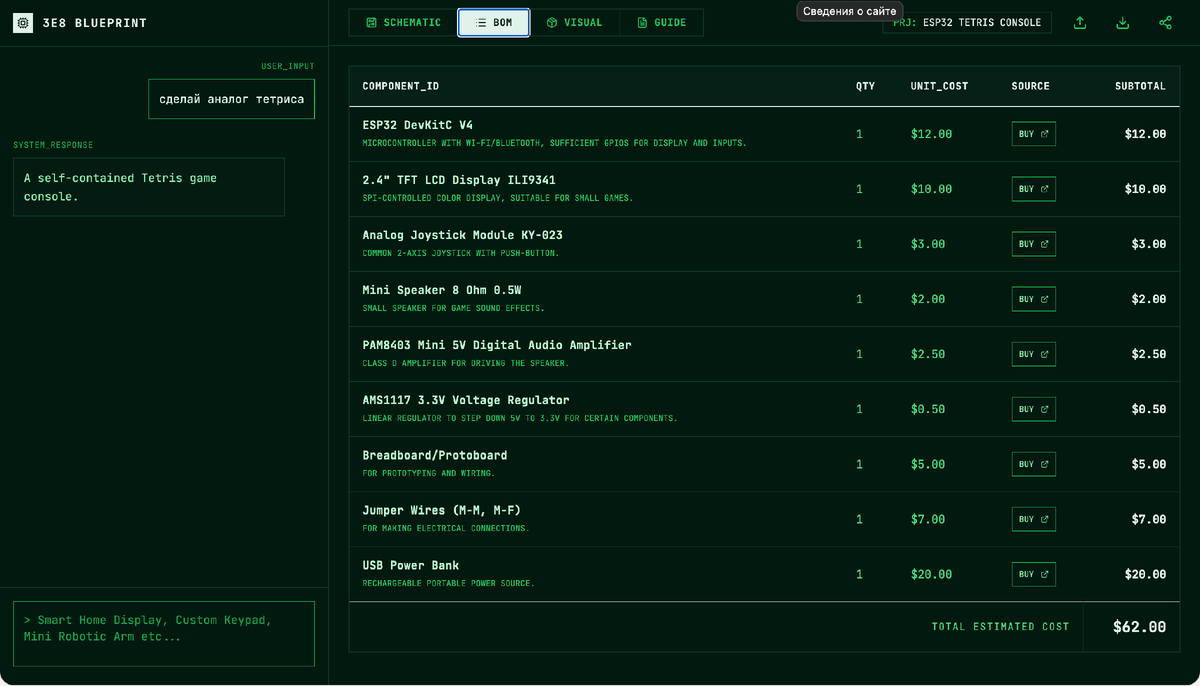Click the system response Tetris console text
The height and width of the screenshot is (686, 1200).
click(x=149, y=187)
